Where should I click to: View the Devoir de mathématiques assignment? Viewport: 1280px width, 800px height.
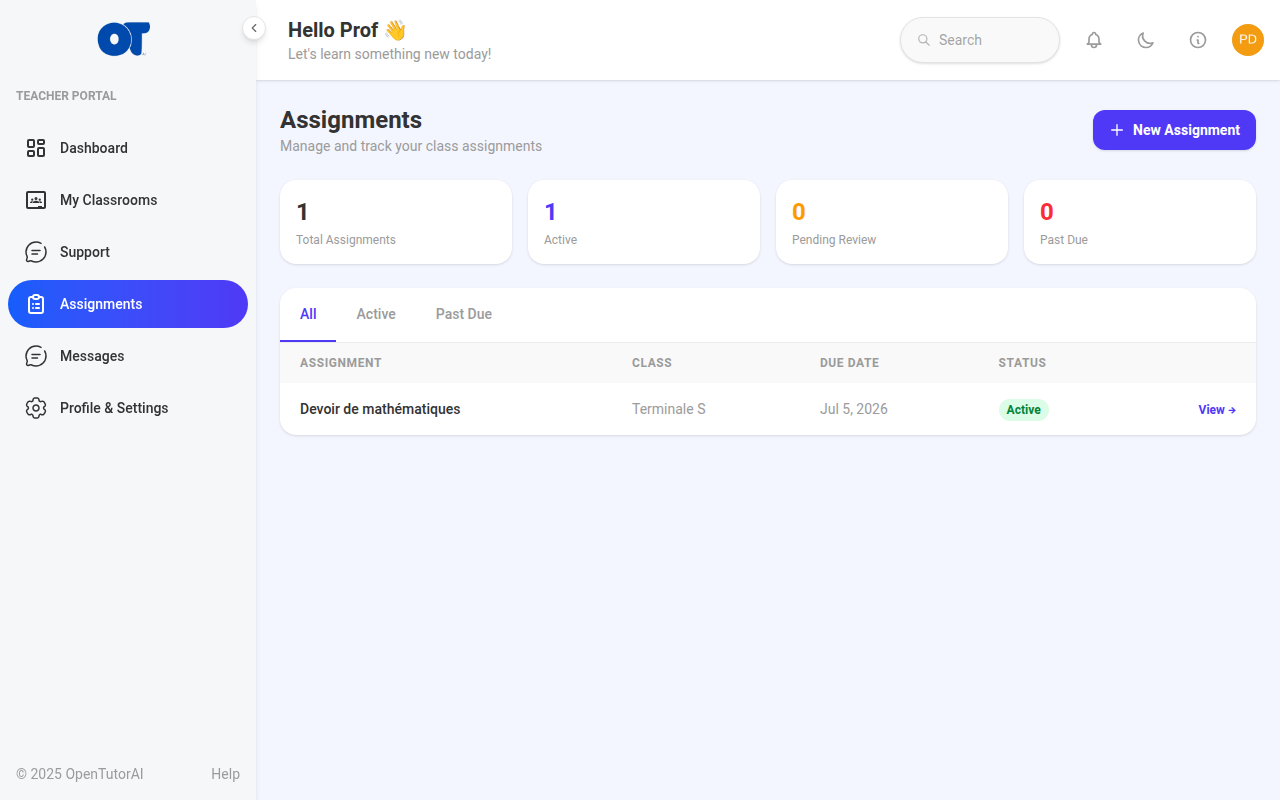pyautogui.click(x=1217, y=410)
